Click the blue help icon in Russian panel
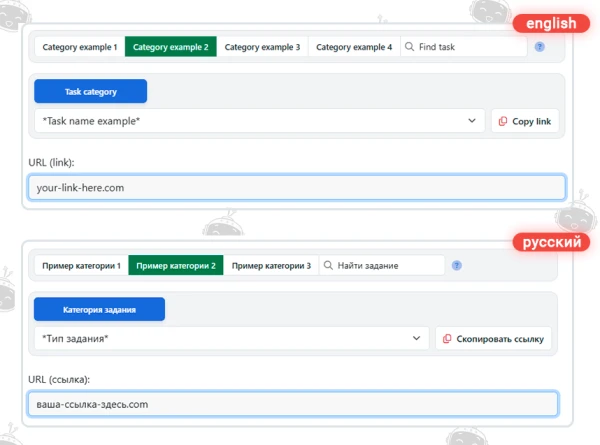600x445 pixels. tap(457, 265)
